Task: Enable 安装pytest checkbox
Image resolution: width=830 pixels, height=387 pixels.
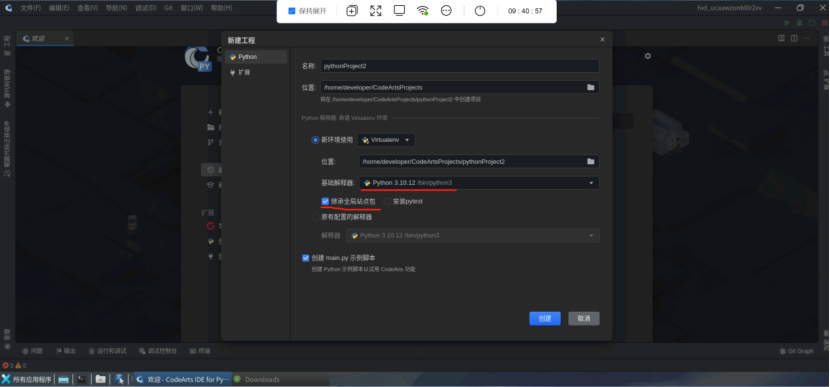Action: [387, 201]
